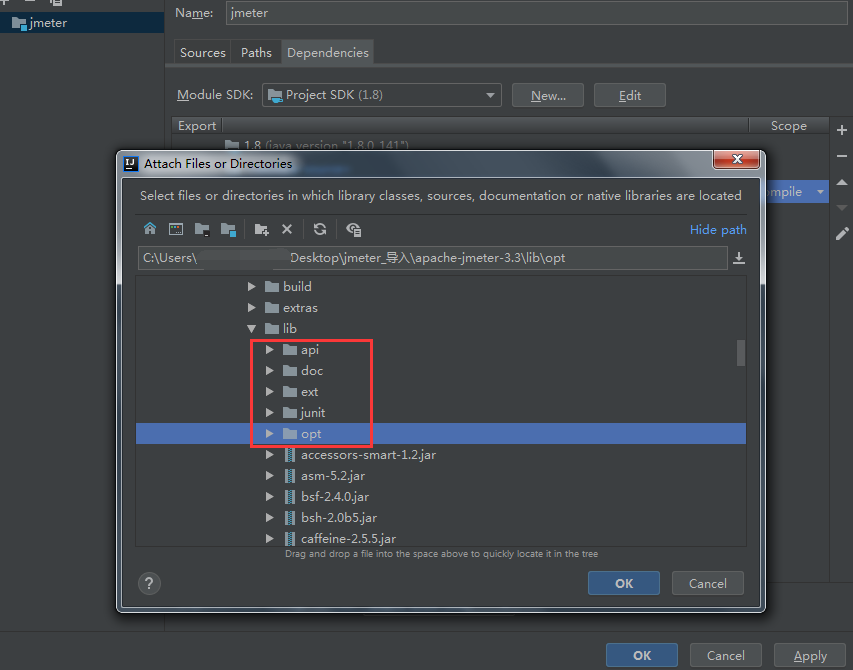Open Module SDK dropdown
This screenshot has width=853, height=670.
(x=382, y=95)
